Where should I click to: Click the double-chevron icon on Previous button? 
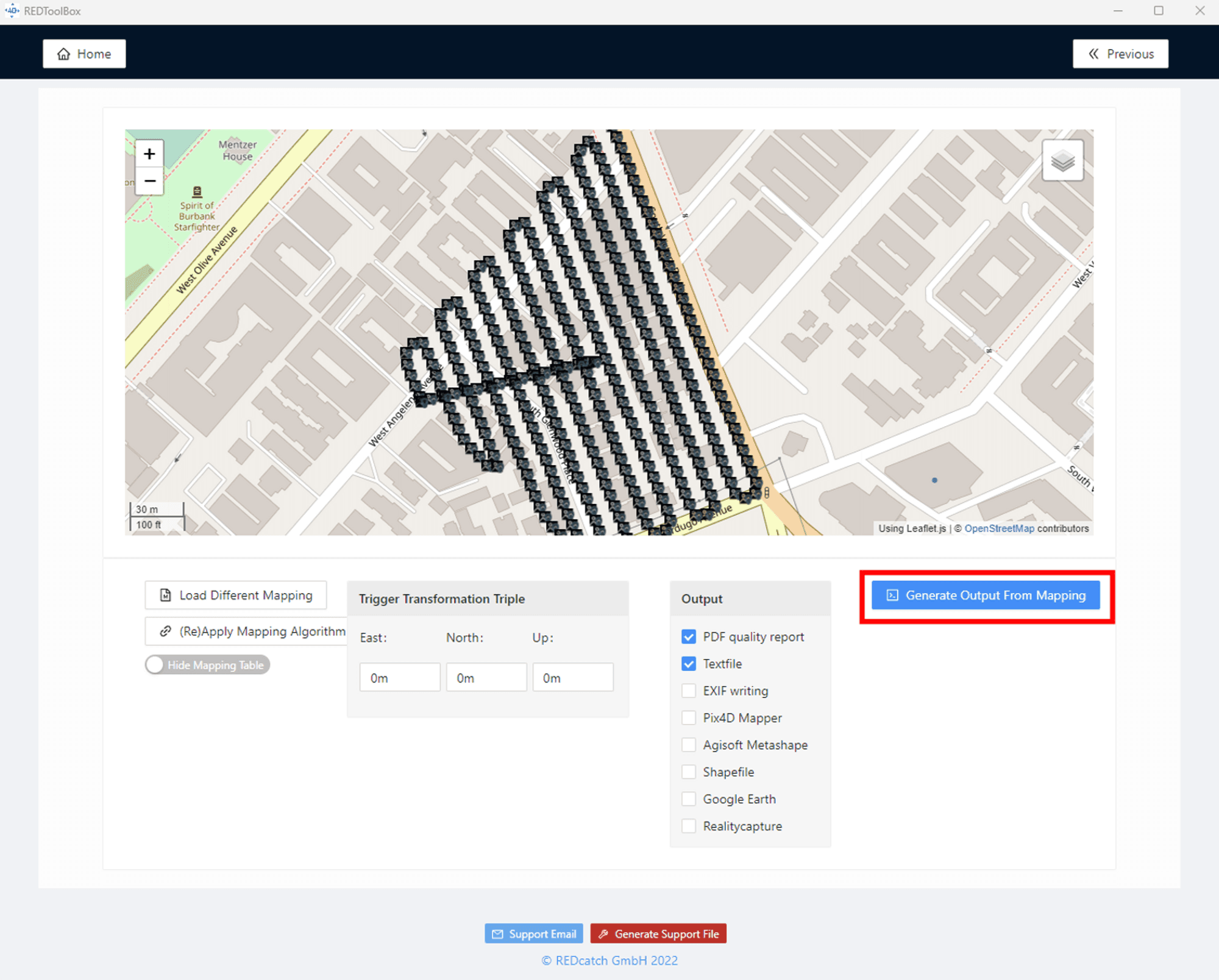[x=1094, y=54]
